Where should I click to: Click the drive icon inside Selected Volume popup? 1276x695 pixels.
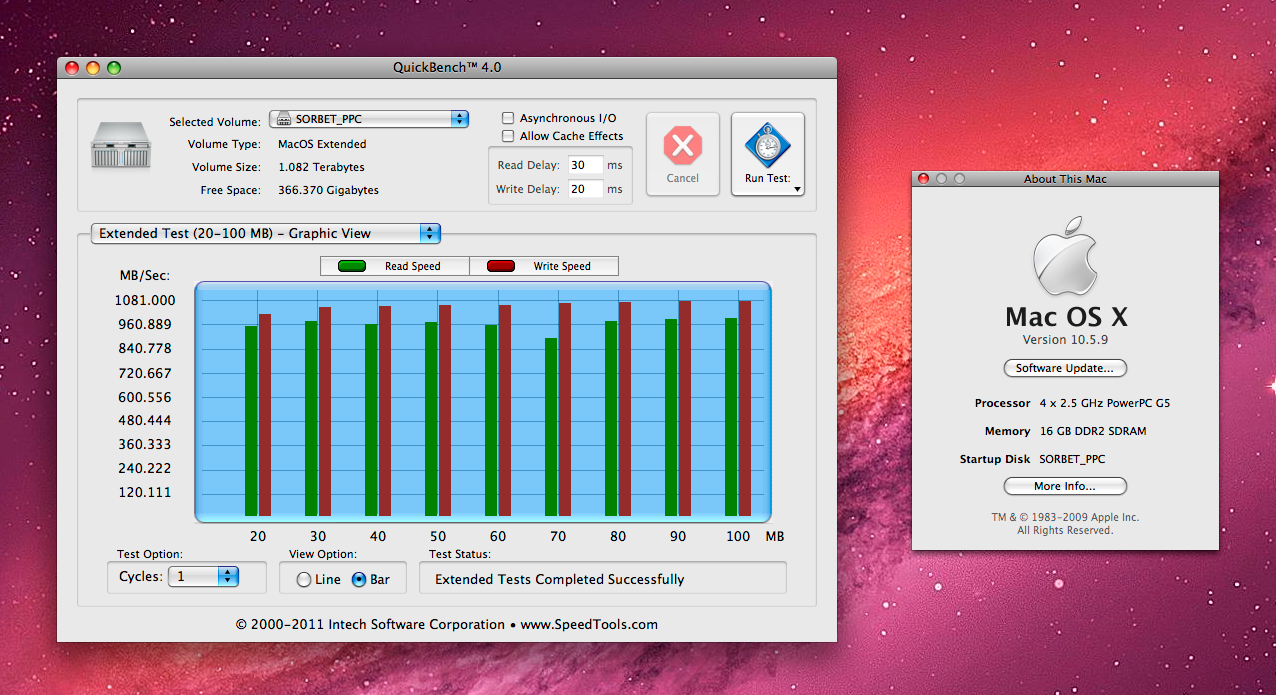pos(284,119)
